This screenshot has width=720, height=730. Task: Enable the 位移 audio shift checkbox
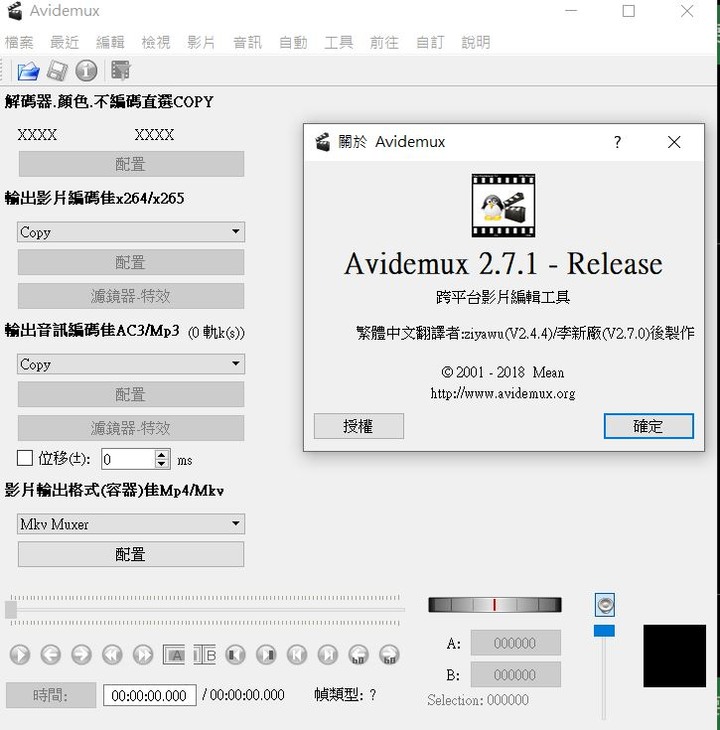point(25,458)
